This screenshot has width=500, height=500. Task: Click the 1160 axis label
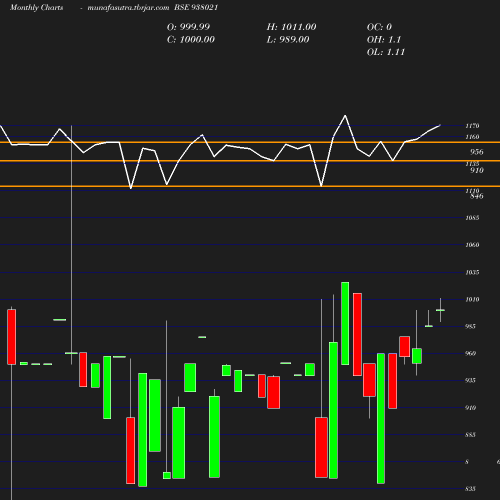pos(472,137)
